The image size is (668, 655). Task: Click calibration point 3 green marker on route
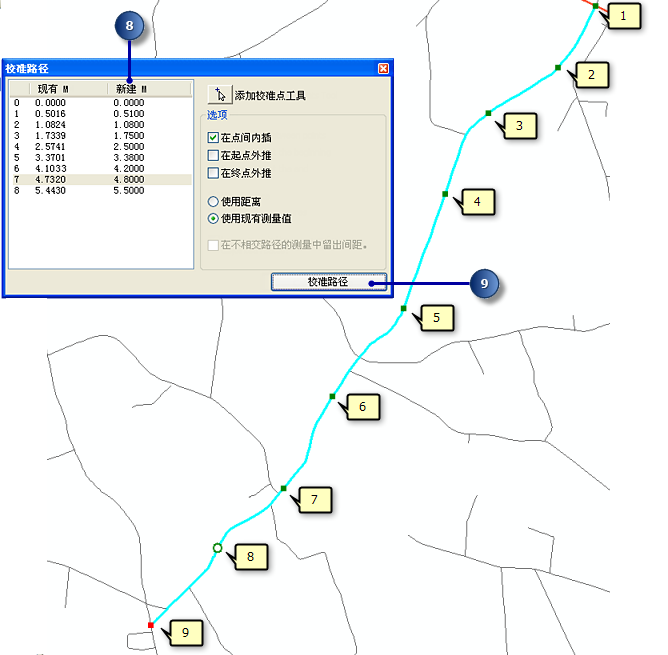[488, 113]
